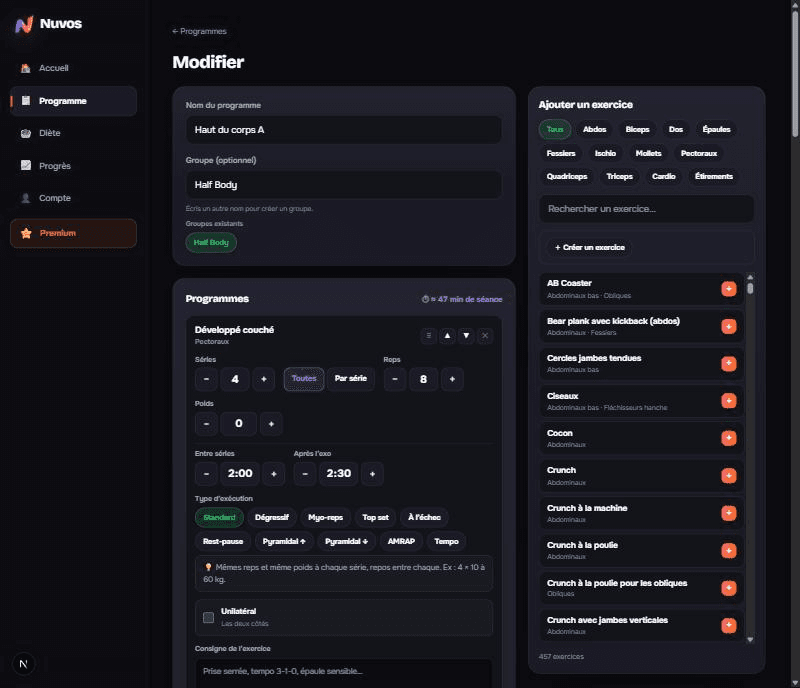Open the round N badge at bottom left
This screenshot has height=688, width=800.
[x=23, y=664]
